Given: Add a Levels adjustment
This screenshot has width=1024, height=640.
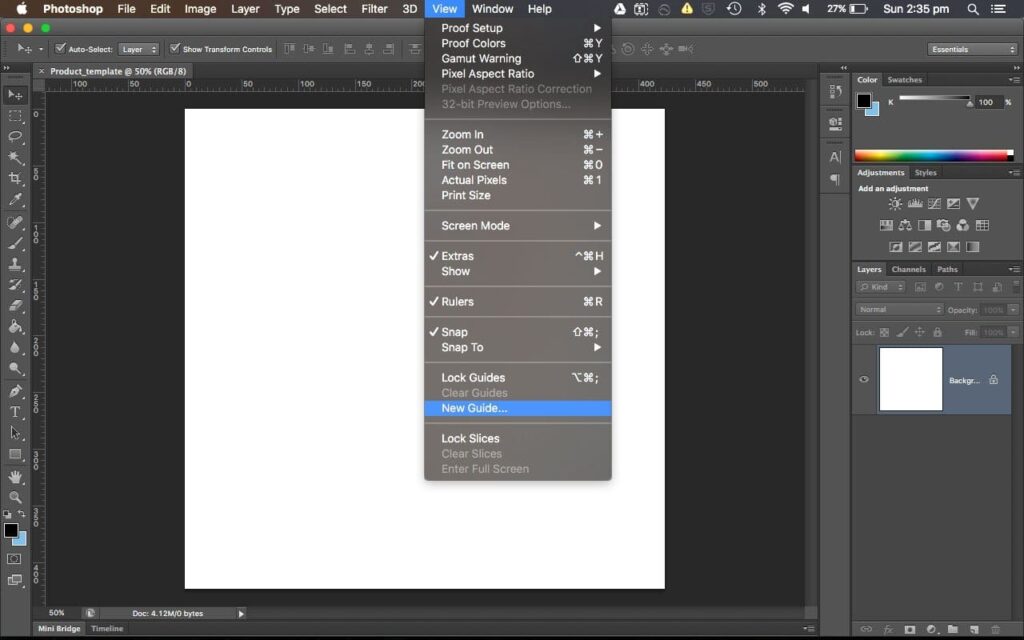Looking at the screenshot, I should pos(916,203).
